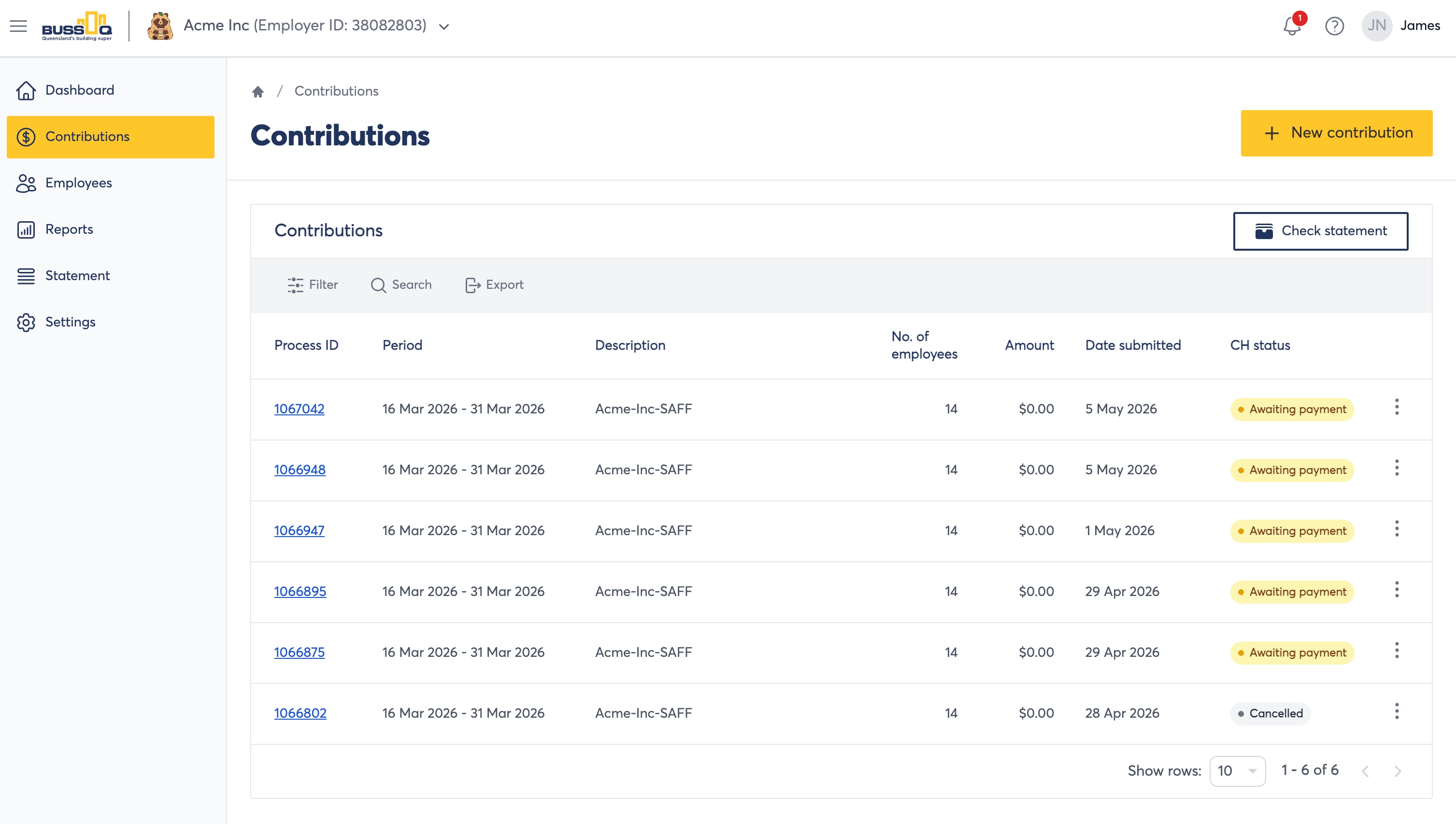Click the BUSSQ logo
This screenshot has width=1456, height=824.
pyautogui.click(x=77, y=26)
